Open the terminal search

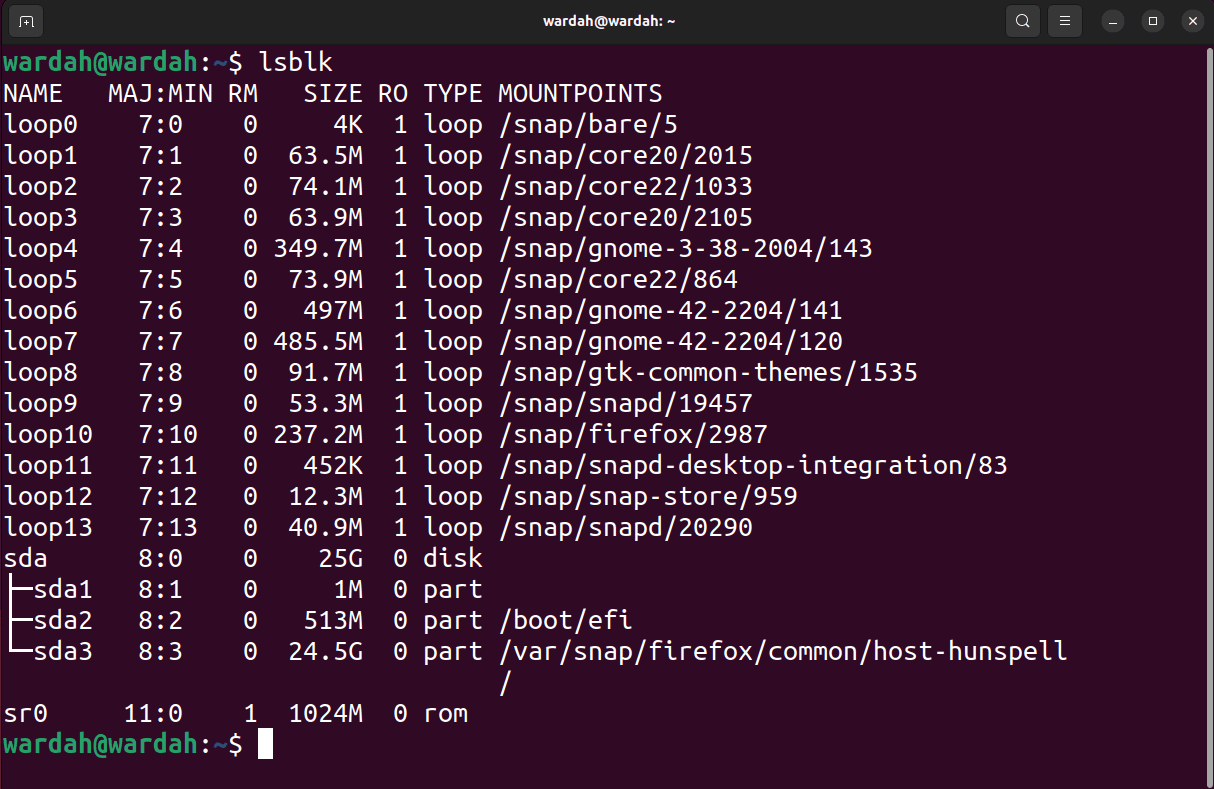coord(1022,20)
